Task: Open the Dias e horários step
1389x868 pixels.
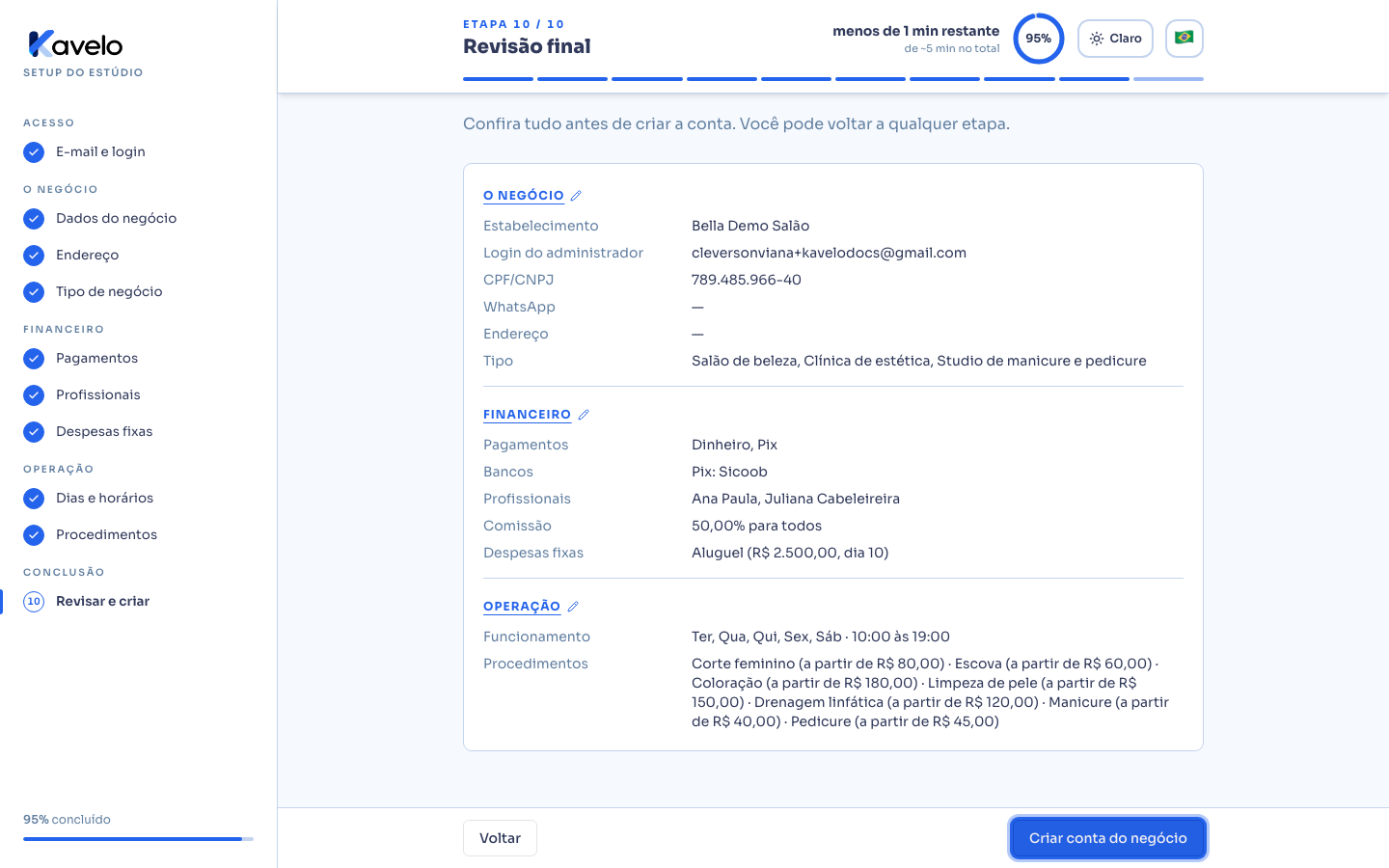Action: 104,499
